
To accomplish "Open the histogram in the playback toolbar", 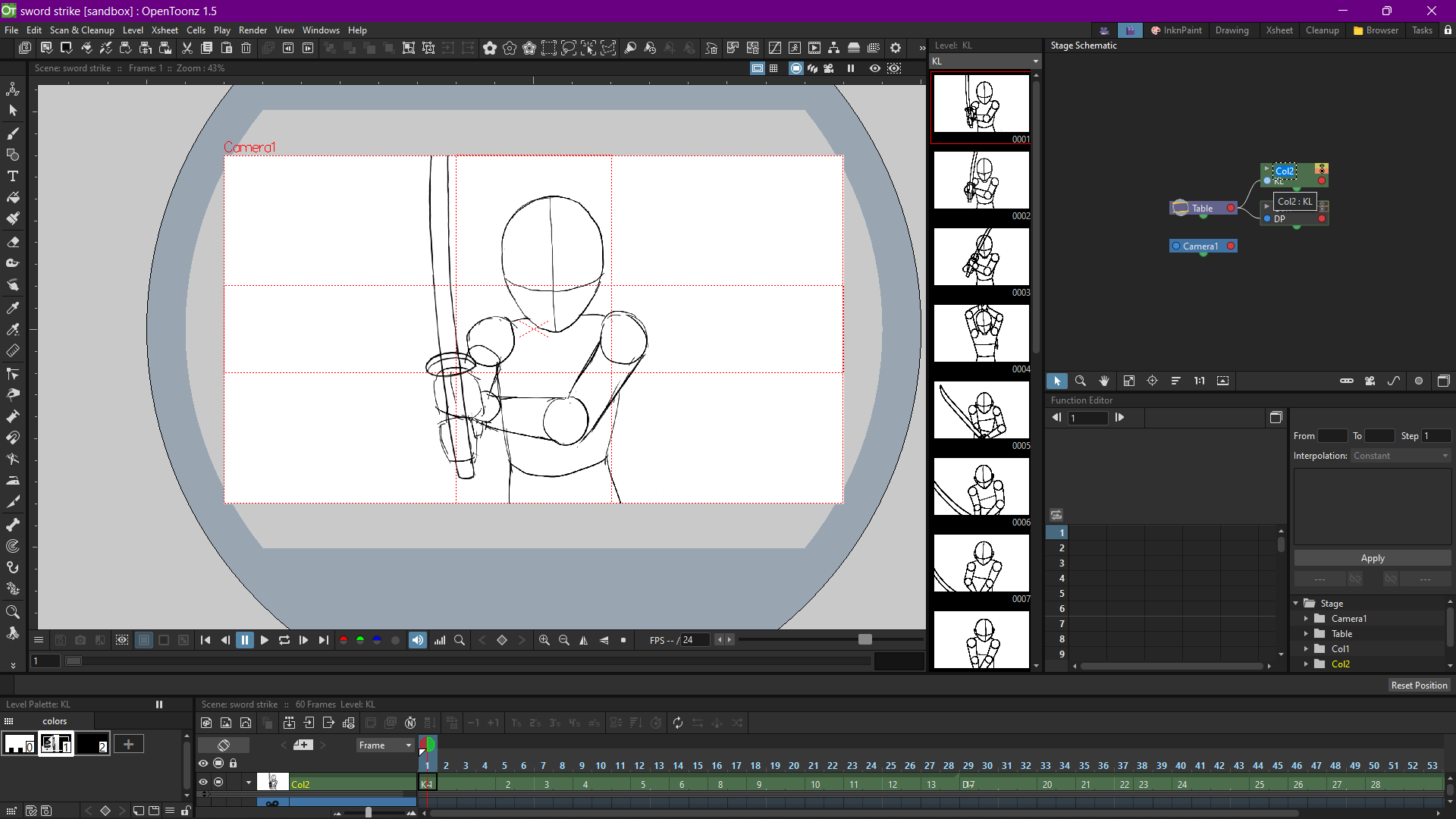I will tap(440, 639).
